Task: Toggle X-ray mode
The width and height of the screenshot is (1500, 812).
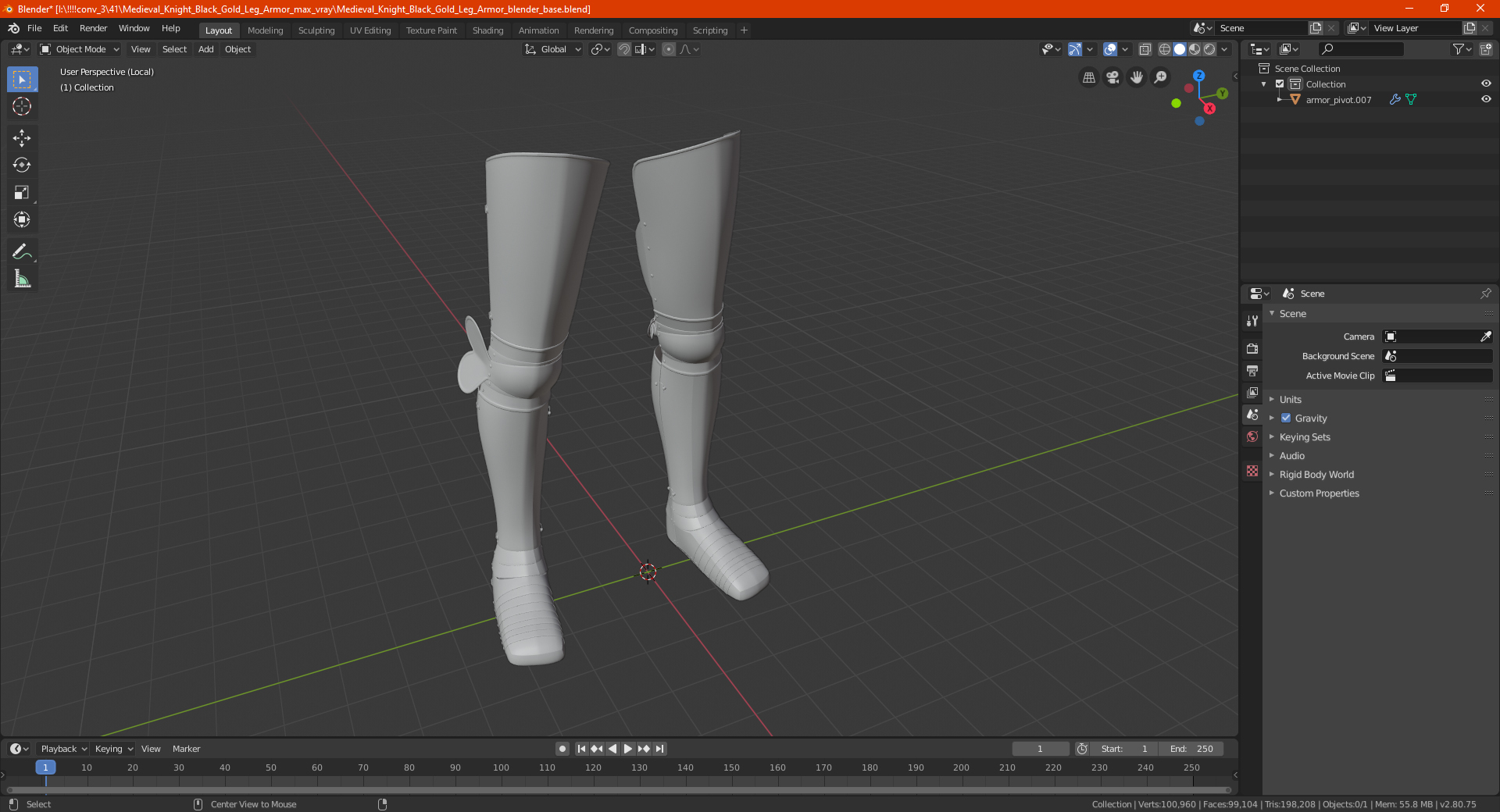Action: pos(1145,49)
